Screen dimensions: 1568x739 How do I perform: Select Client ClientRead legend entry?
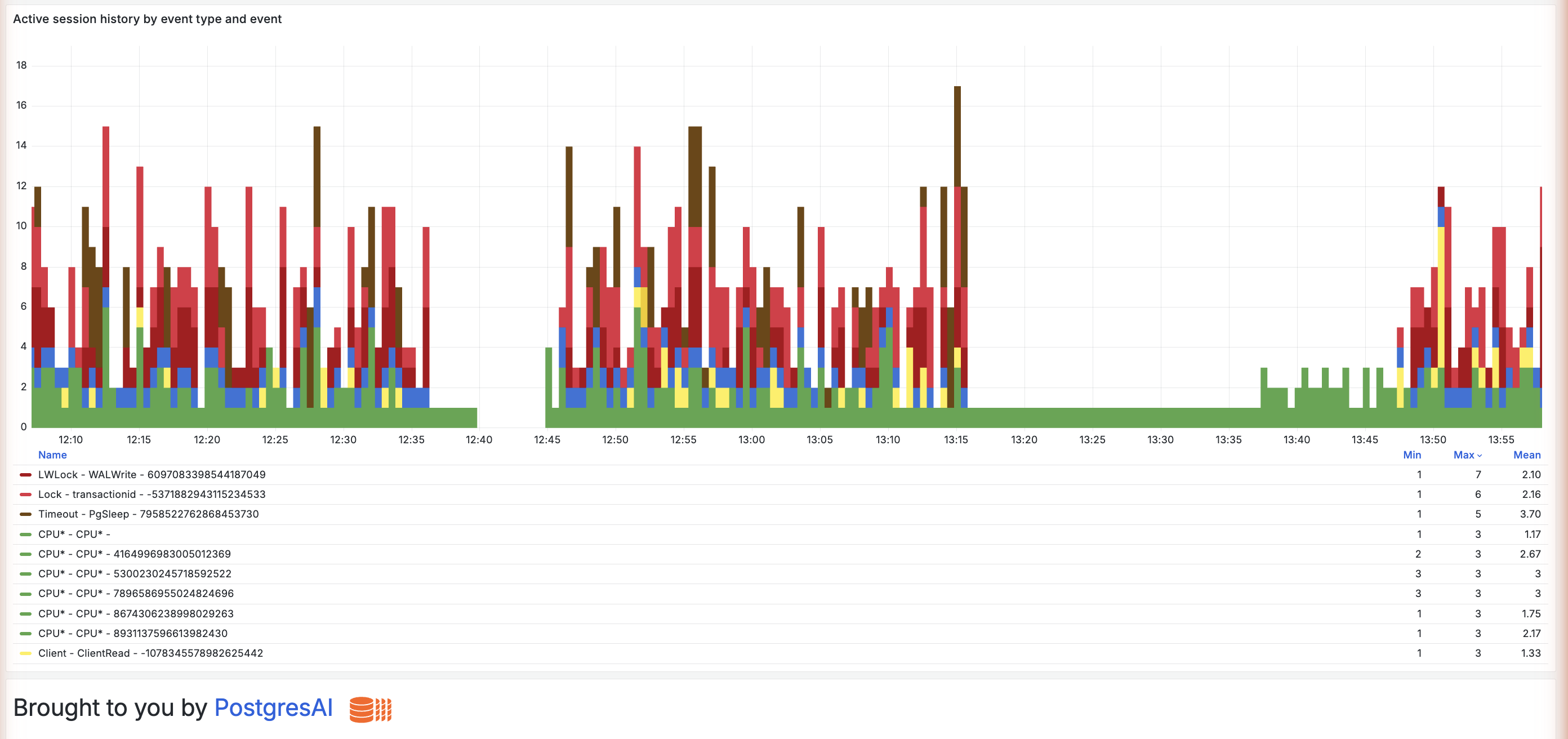pyautogui.click(x=150, y=653)
